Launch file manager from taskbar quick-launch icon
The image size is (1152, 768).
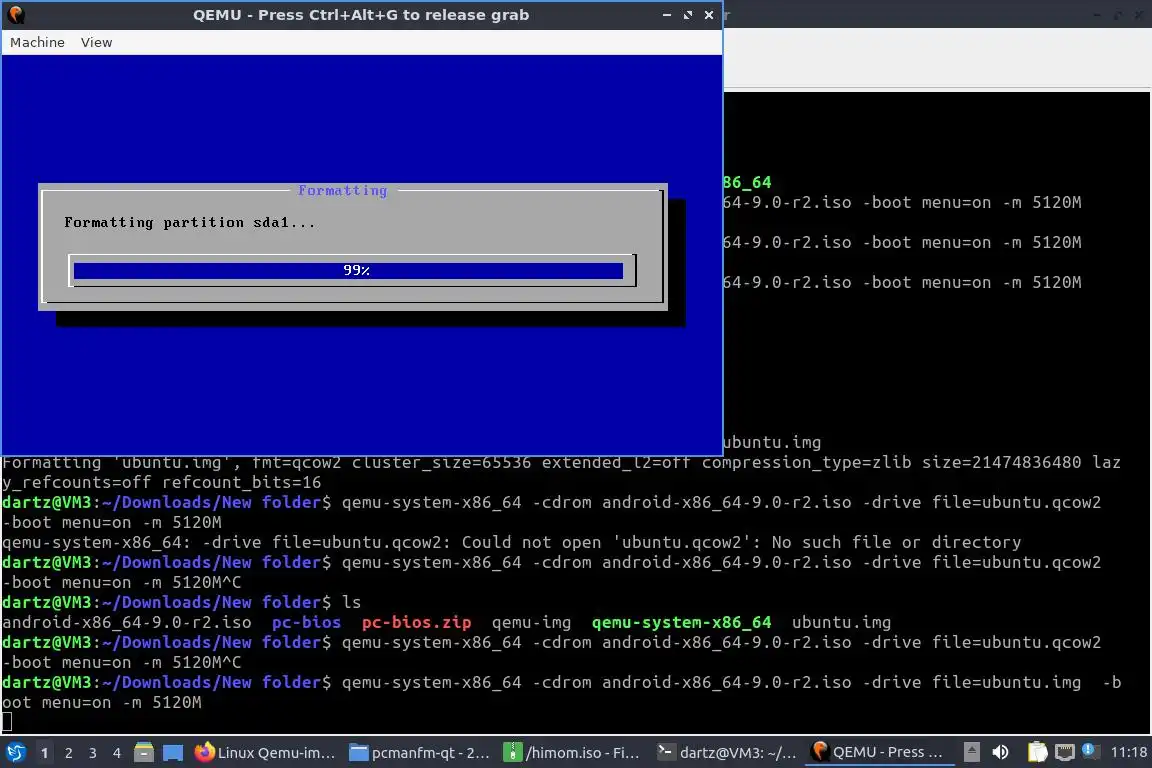144,753
